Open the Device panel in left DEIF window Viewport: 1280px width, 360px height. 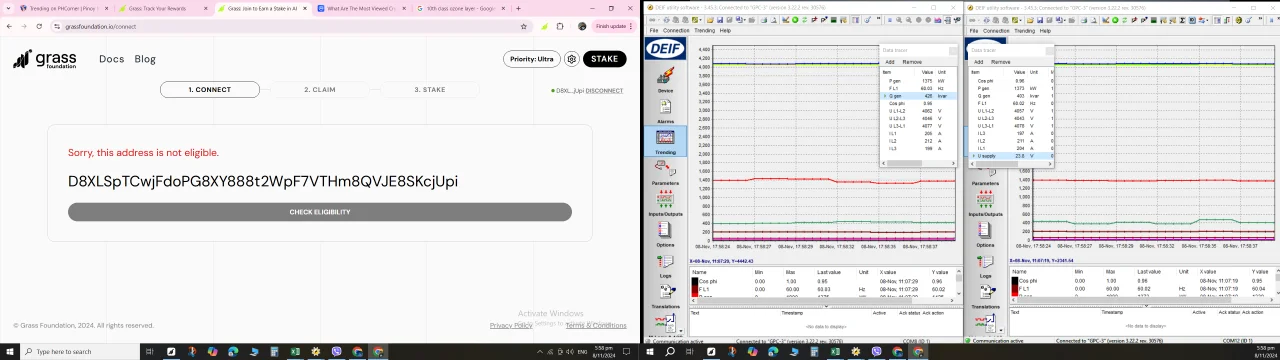point(665,79)
